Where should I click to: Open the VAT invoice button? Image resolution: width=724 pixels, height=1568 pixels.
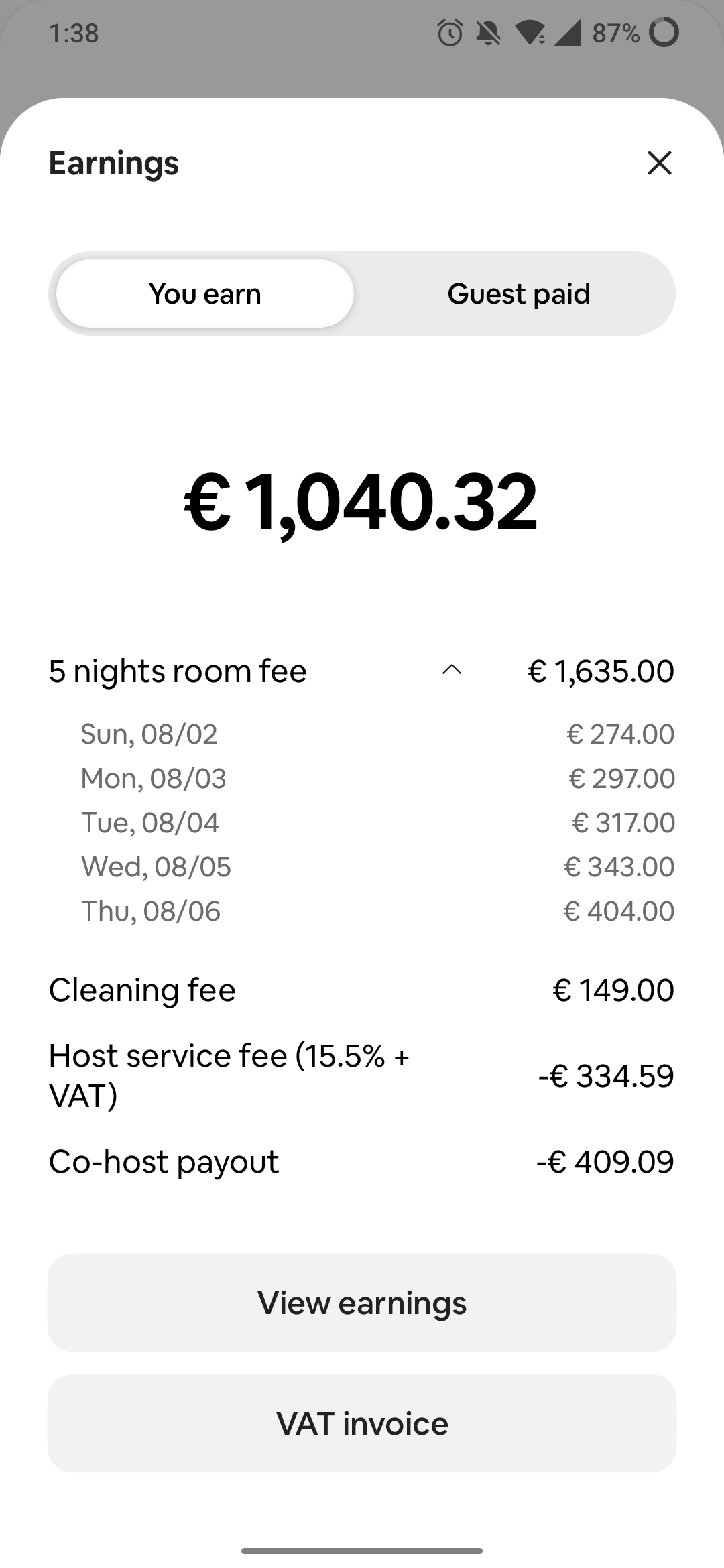(362, 1423)
